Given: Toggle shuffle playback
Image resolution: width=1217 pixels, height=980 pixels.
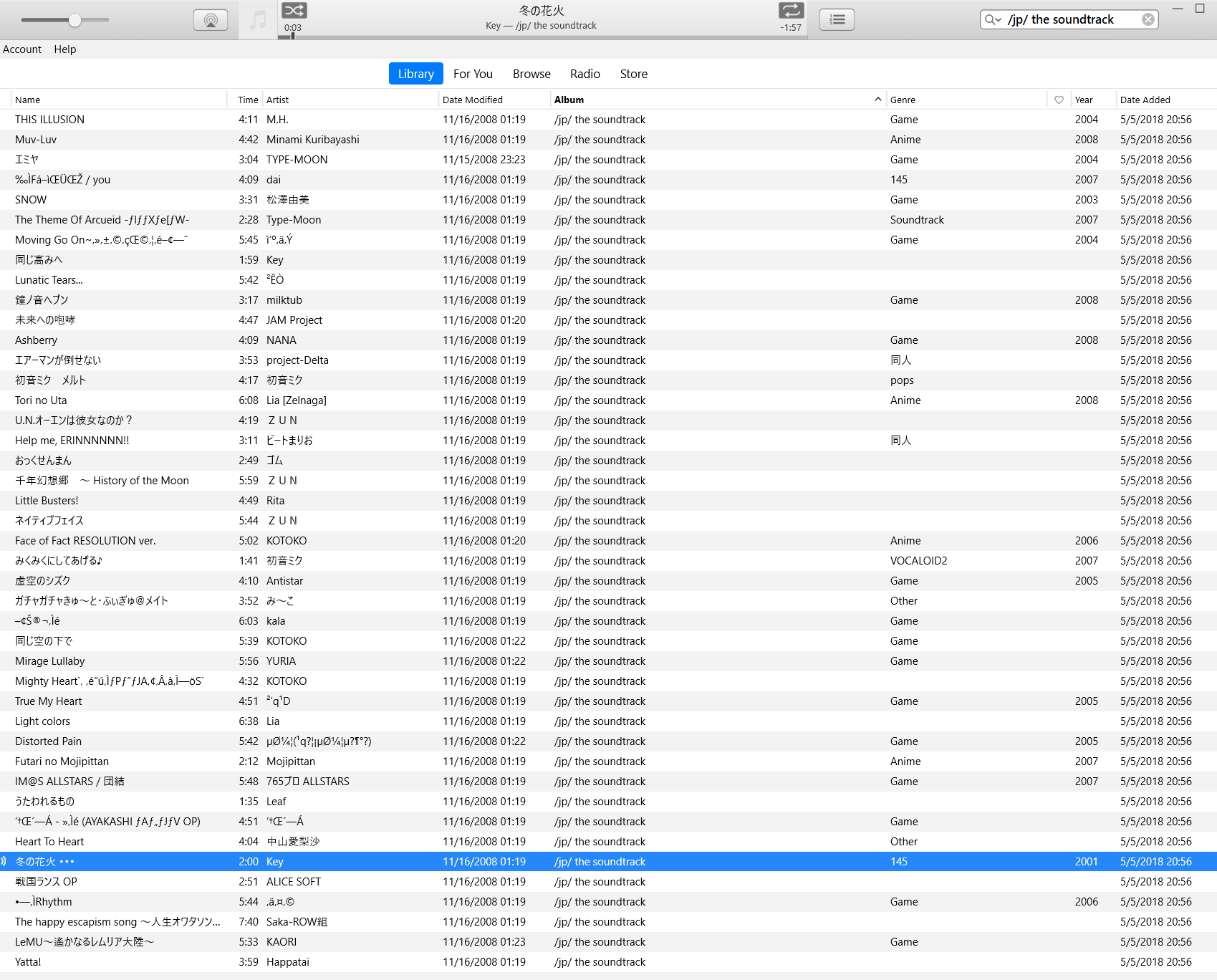Looking at the screenshot, I should tap(294, 10).
